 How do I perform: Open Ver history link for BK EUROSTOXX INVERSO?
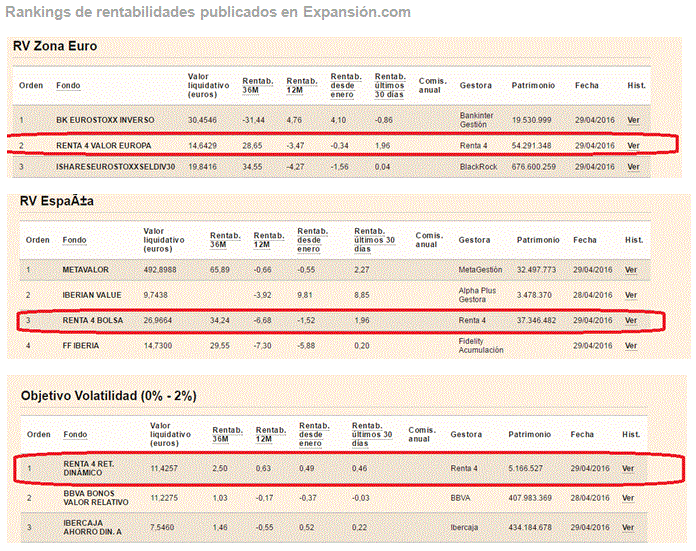633,120
